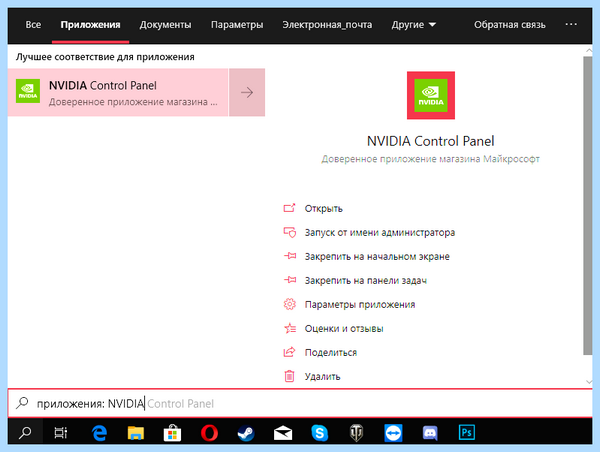600x452 pixels.
Task: Click Обратная связь feedback button
Action: tap(510, 25)
